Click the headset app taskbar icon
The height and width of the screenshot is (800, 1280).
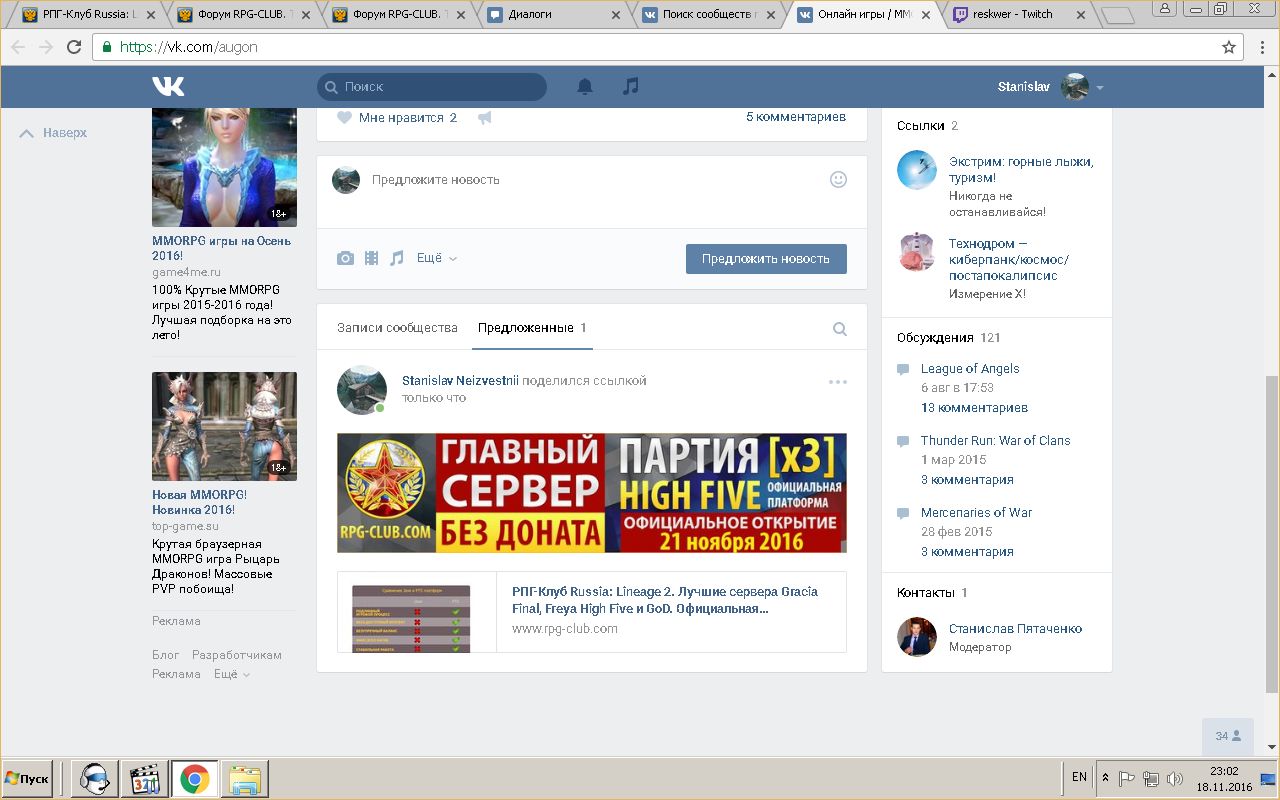[x=96, y=779]
